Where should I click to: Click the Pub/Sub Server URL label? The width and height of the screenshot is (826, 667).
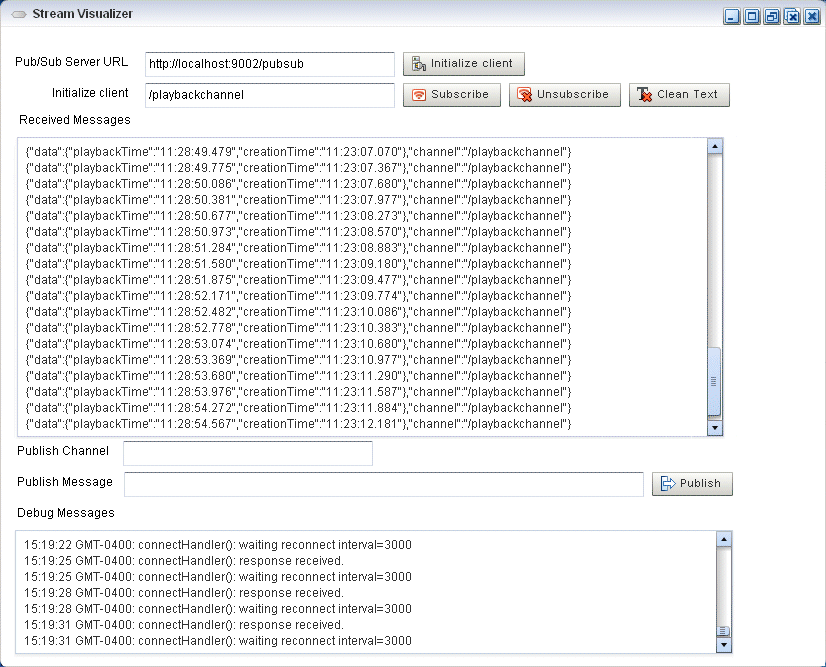[72, 62]
